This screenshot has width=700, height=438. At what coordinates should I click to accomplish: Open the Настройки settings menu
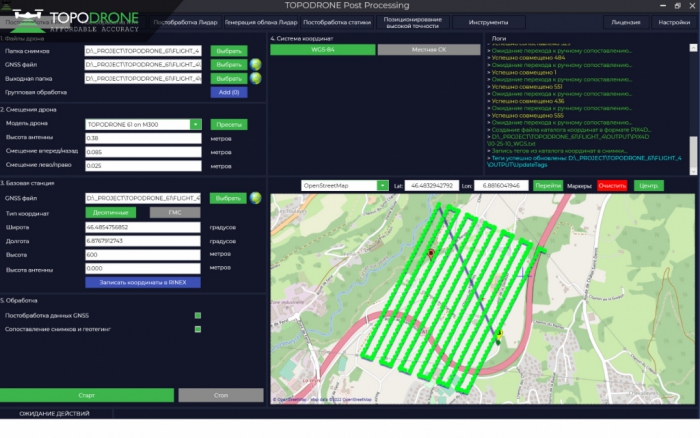coord(674,21)
